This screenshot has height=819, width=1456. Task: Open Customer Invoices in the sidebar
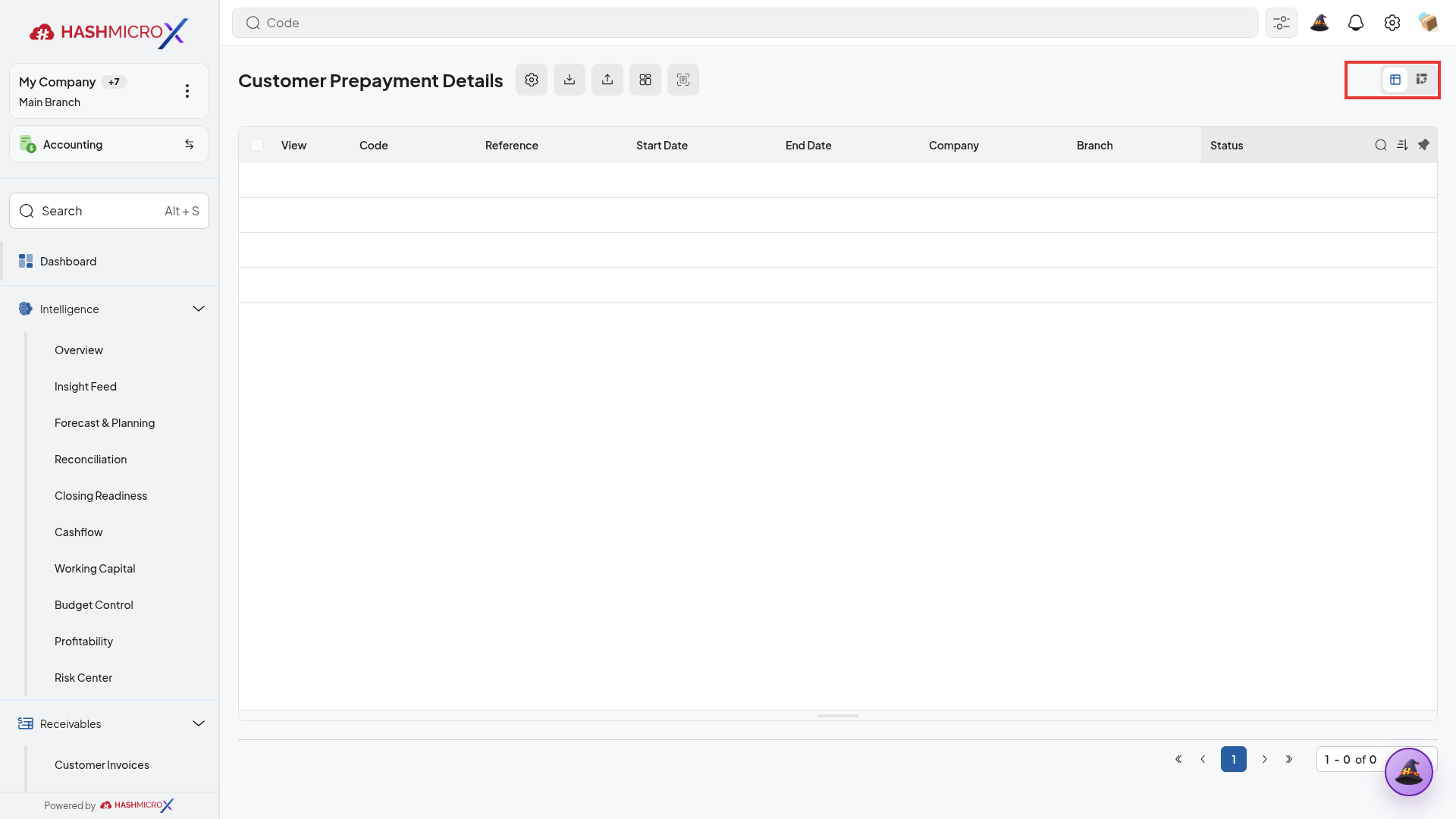click(102, 765)
